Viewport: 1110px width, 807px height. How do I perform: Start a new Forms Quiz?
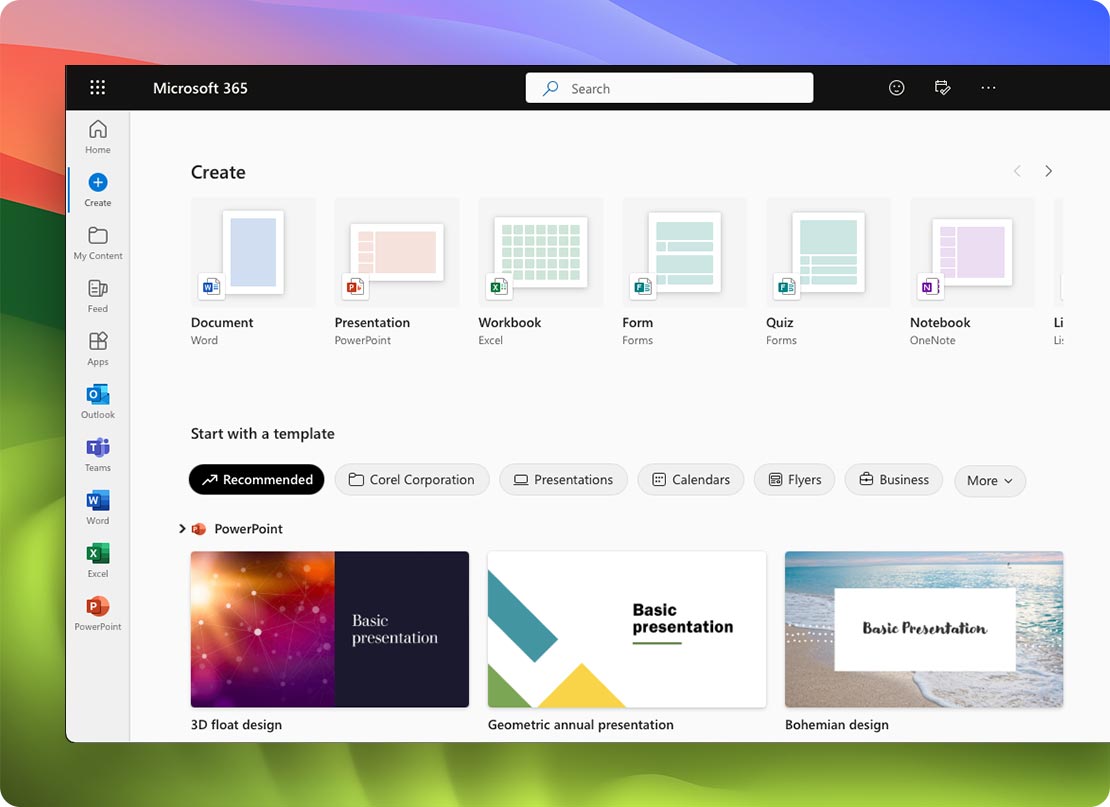[x=828, y=252]
